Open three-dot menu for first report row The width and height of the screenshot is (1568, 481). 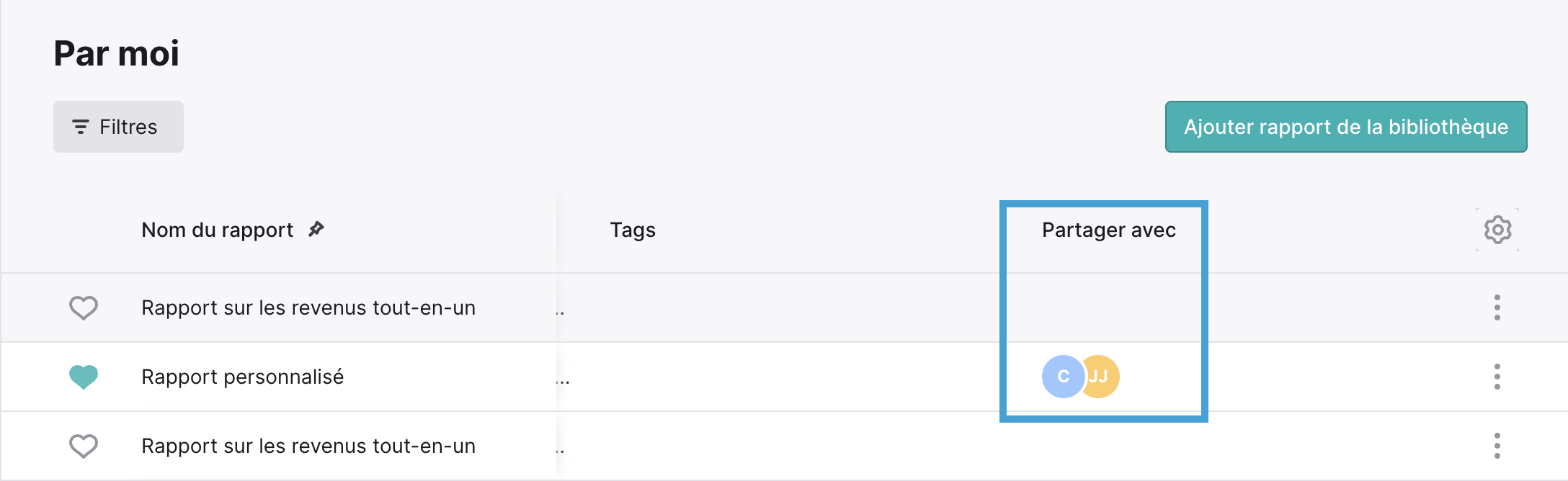click(1497, 307)
